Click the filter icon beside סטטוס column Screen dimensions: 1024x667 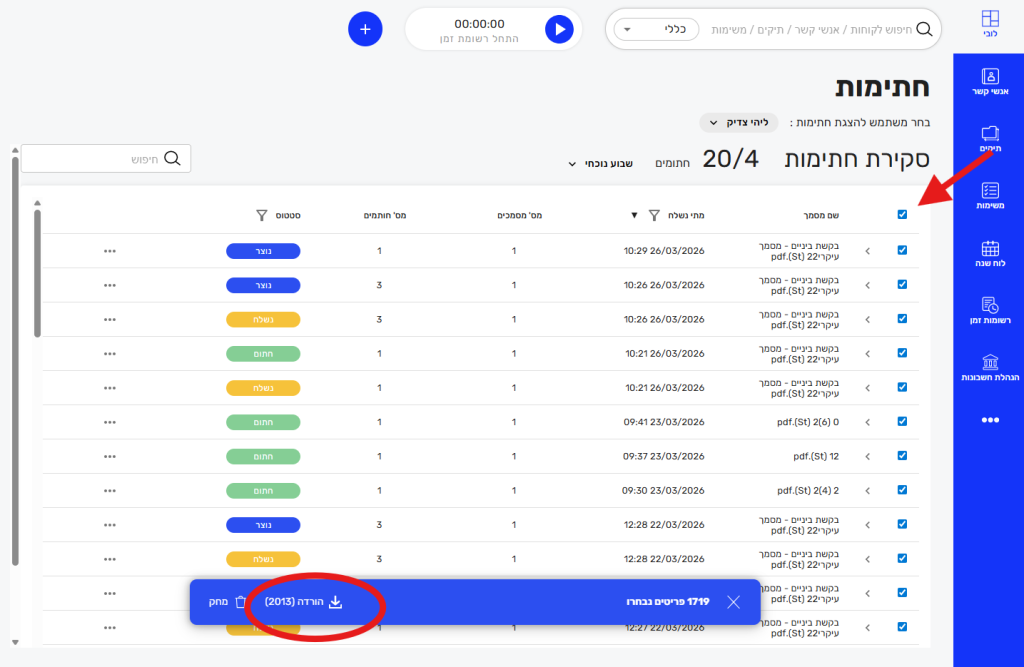(261, 215)
